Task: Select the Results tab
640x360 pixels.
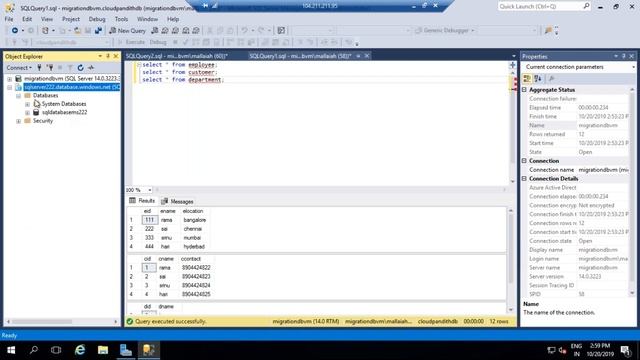Action: [x=142, y=201]
